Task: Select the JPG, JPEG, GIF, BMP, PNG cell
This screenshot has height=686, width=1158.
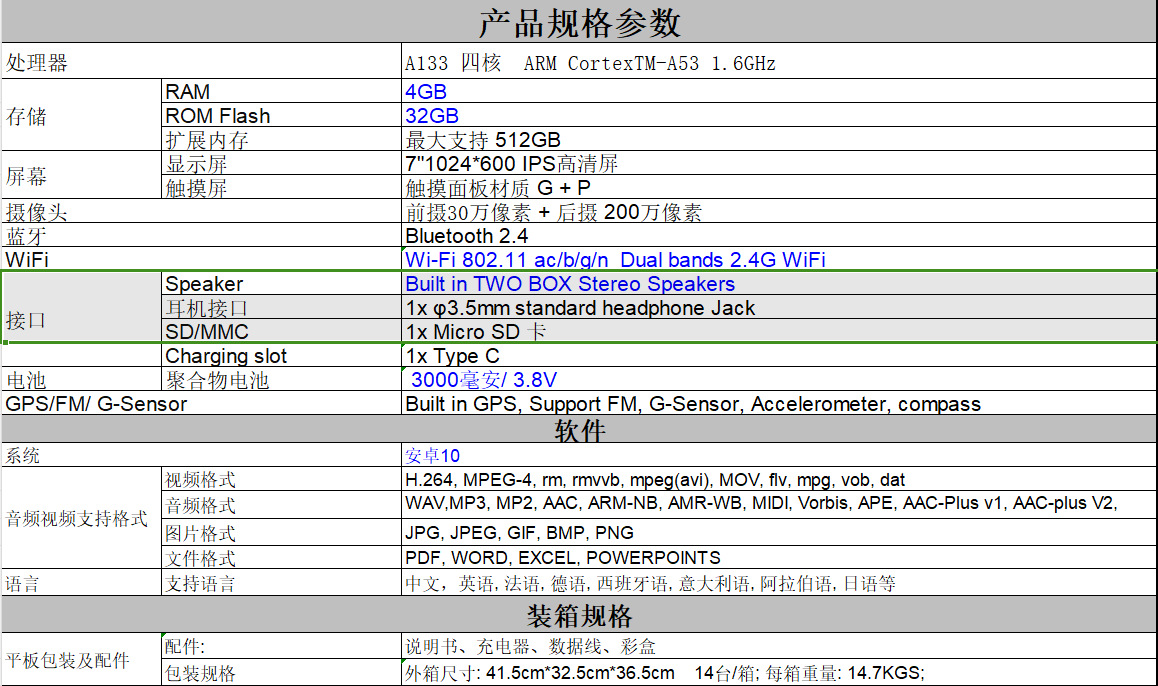Action: click(x=779, y=532)
